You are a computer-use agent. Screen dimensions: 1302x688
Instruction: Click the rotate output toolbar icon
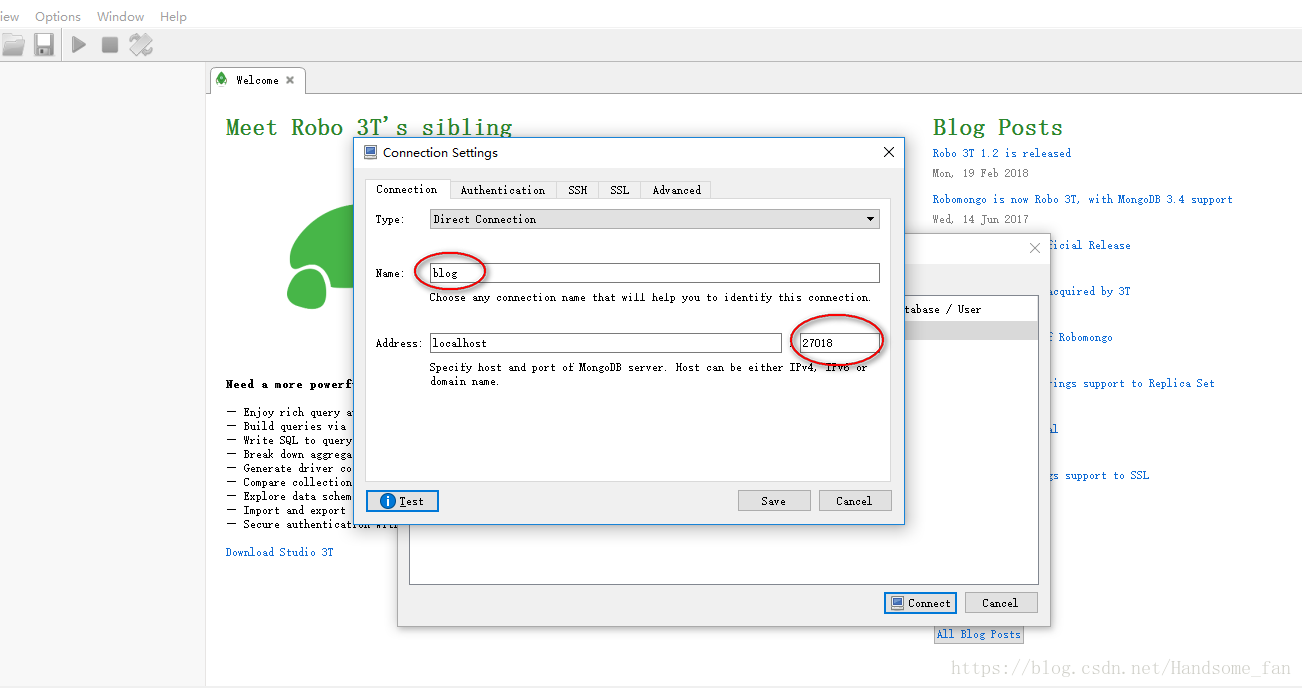coord(141,45)
